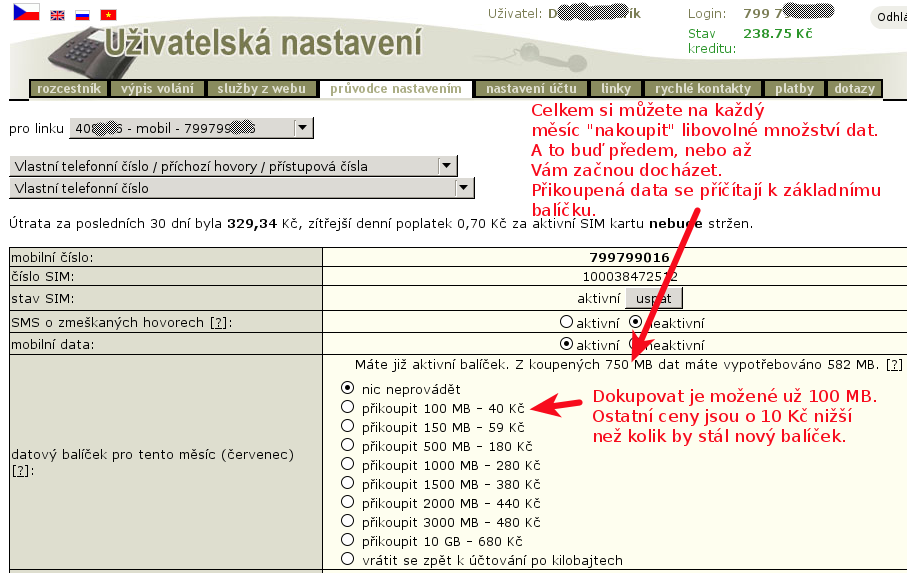Select the Russian flag language icon
Viewport: 907px width, 573px height.
coord(83,15)
